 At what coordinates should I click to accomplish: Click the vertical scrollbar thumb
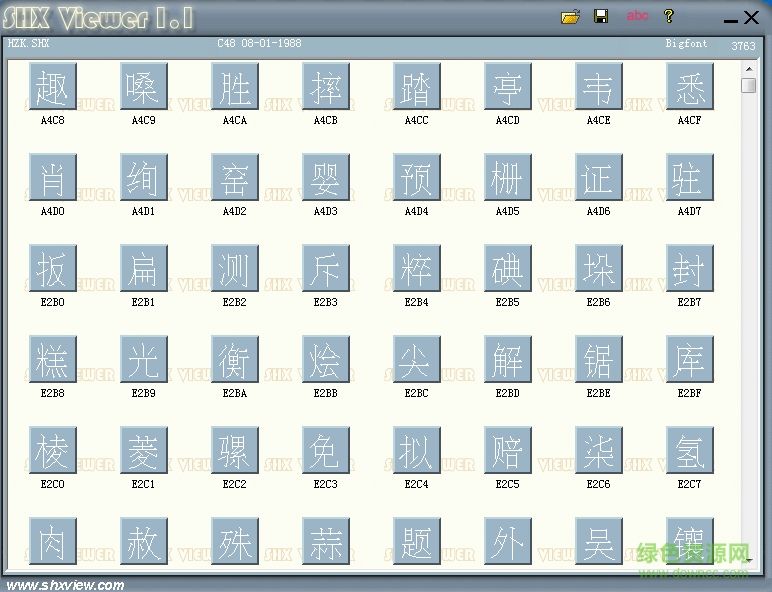(x=748, y=85)
